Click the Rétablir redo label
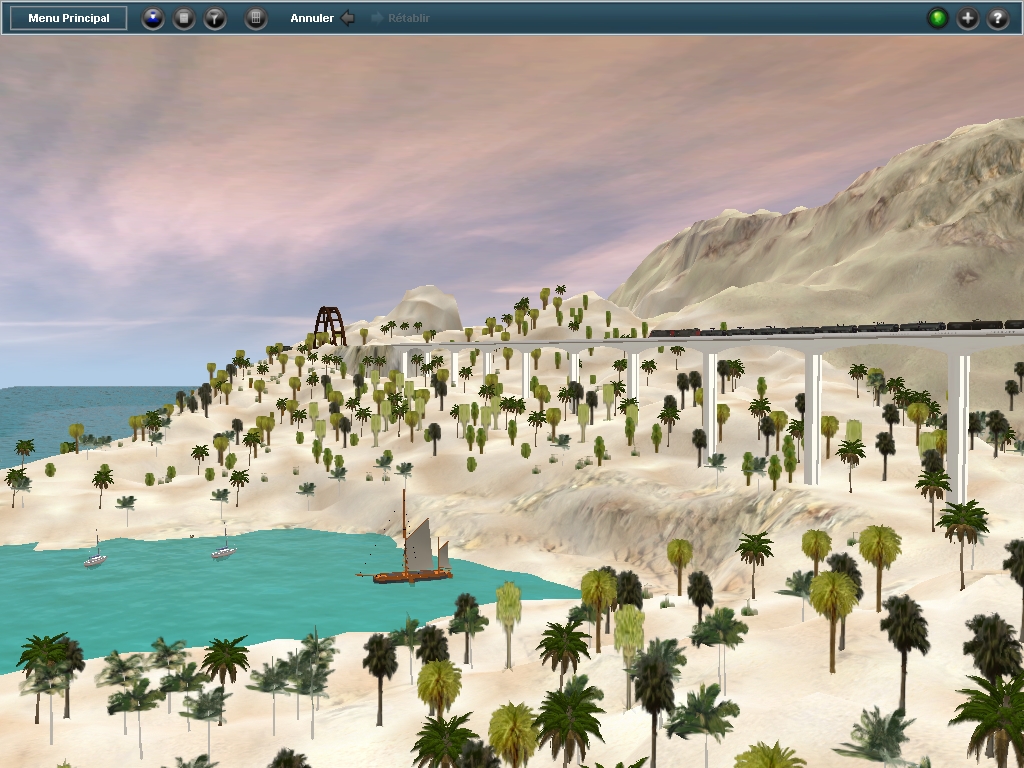Viewport: 1024px width, 768px height. tap(409, 18)
